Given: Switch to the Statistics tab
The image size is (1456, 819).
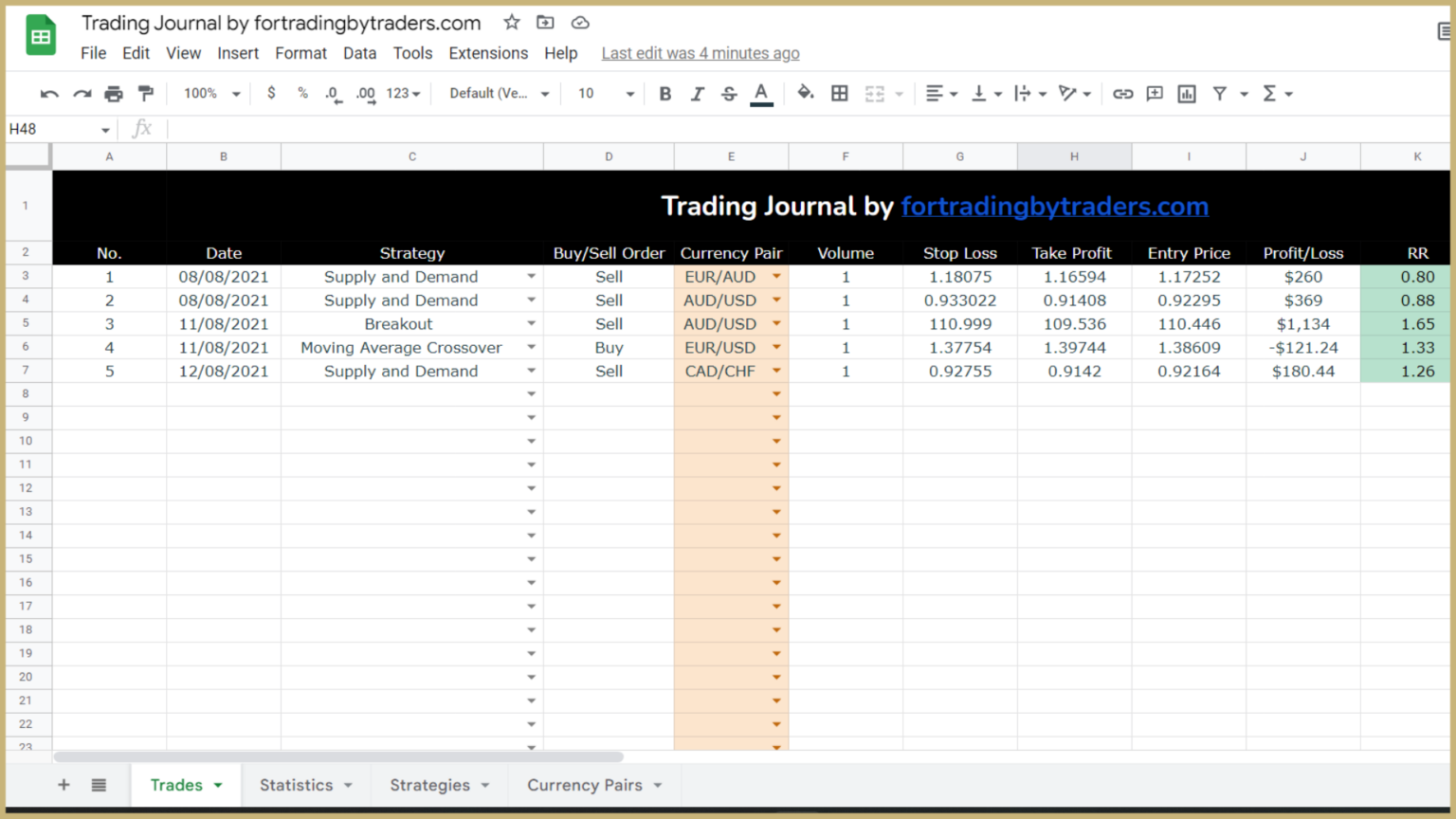Looking at the screenshot, I should [x=296, y=785].
